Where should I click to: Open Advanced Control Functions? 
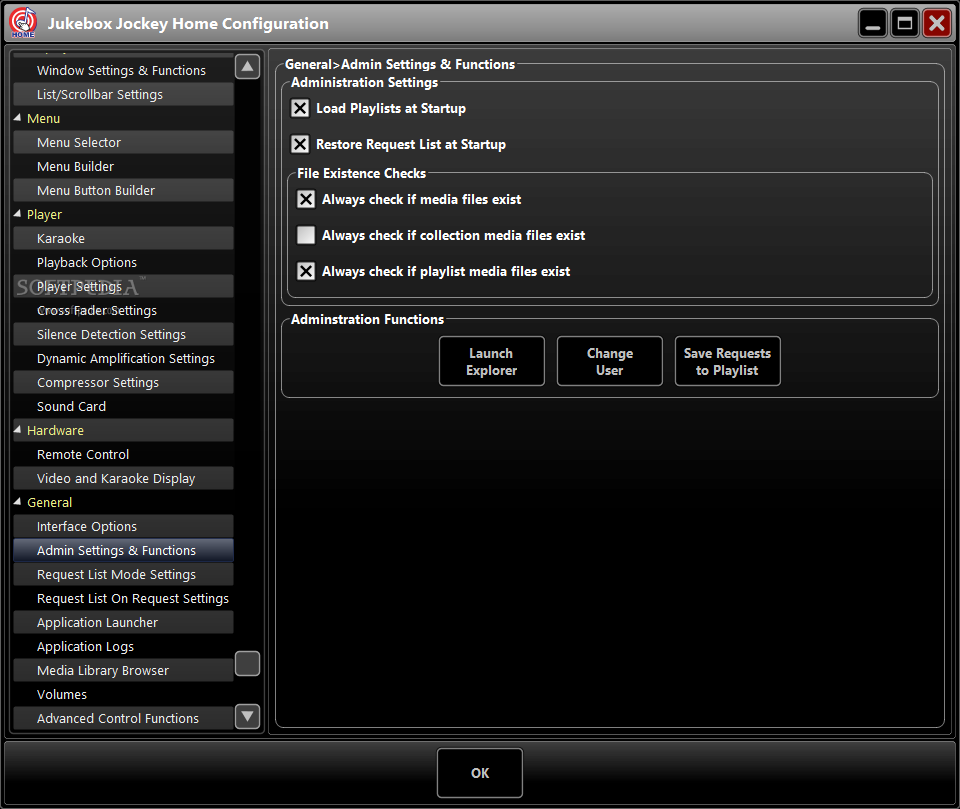pyautogui.click(x=123, y=718)
